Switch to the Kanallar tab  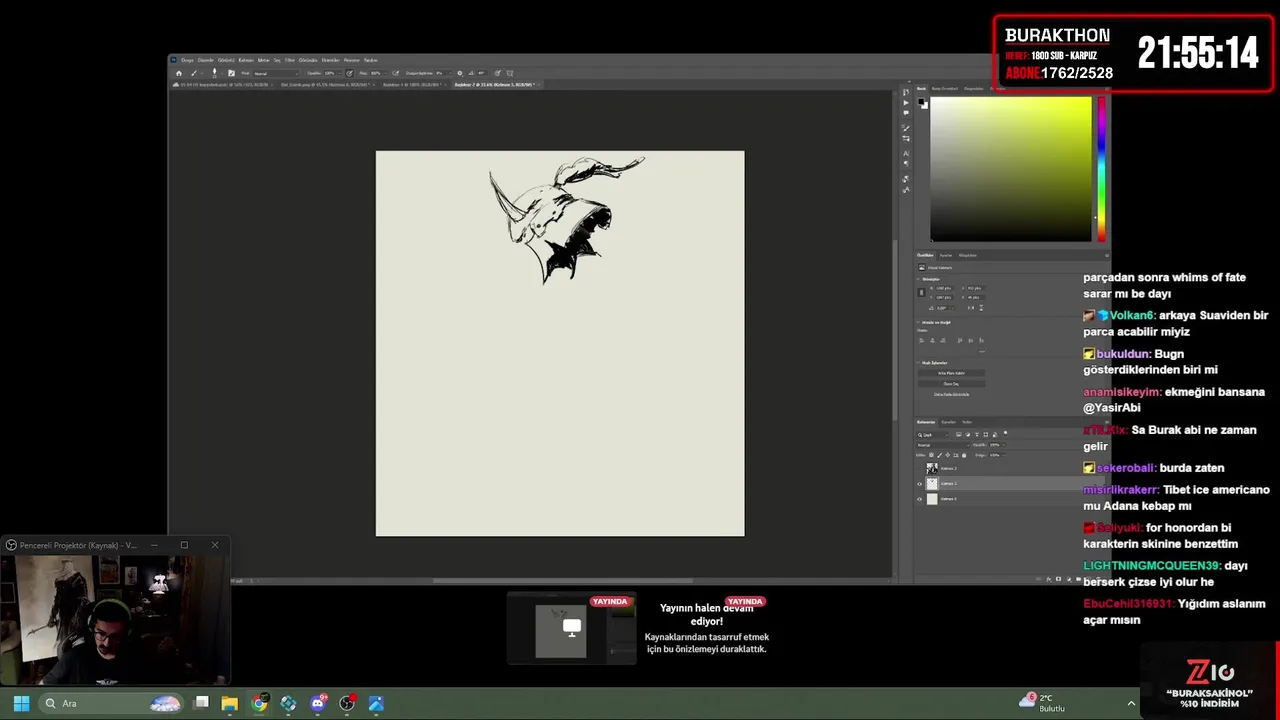948,422
